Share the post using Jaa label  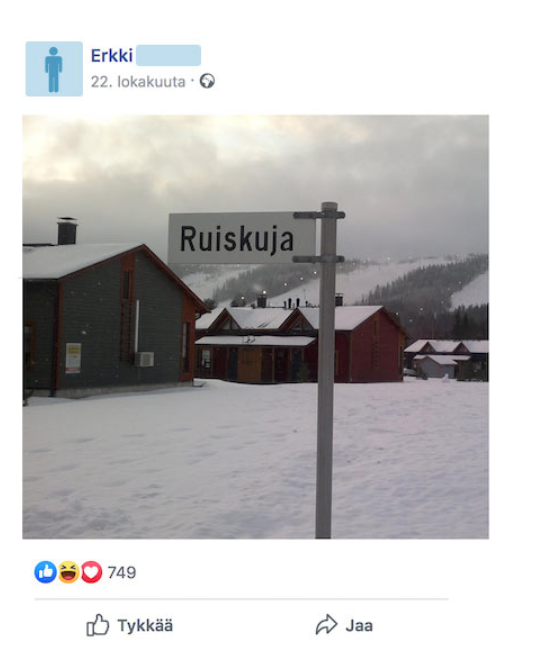(x=359, y=625)
